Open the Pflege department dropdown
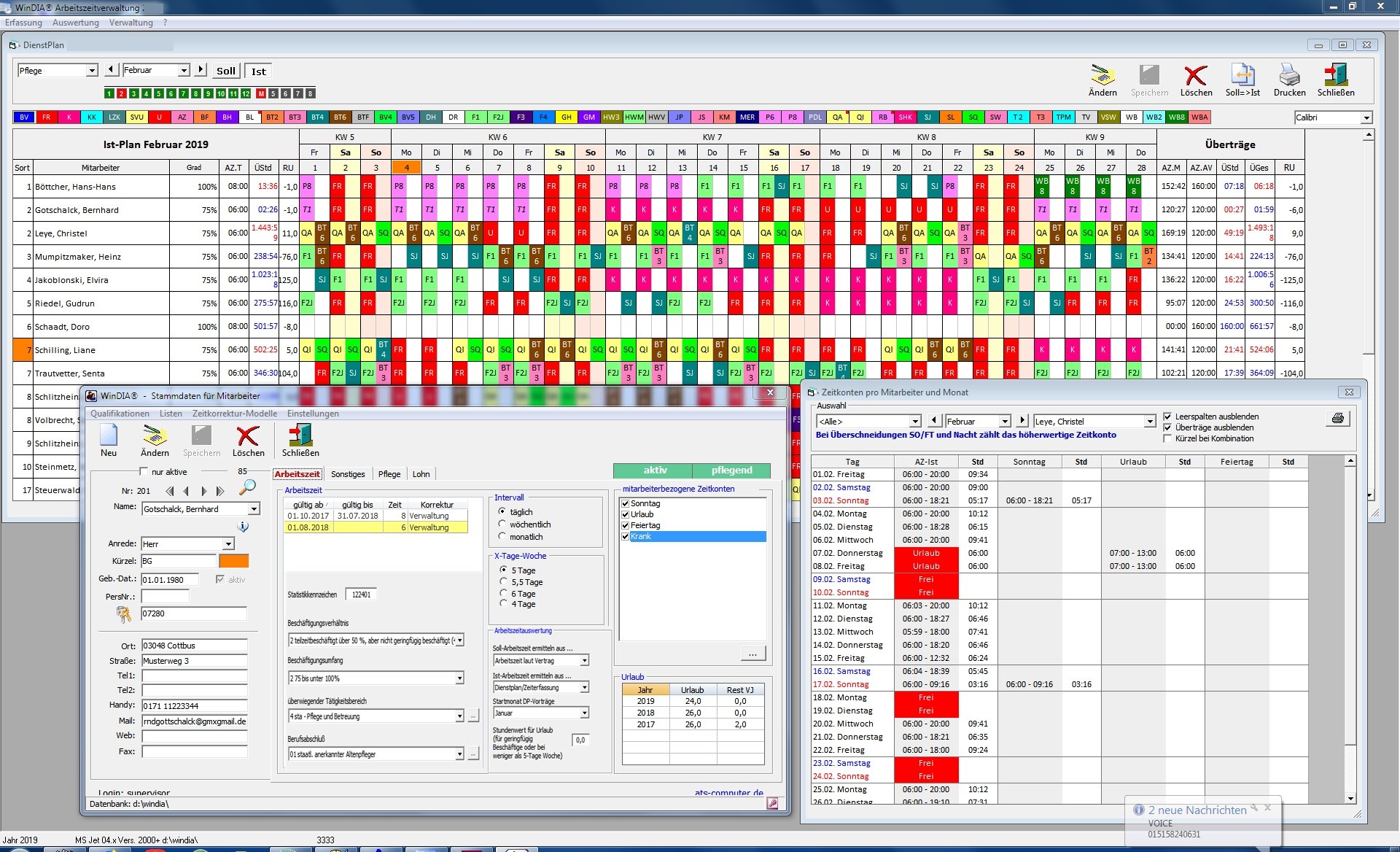 pos(92,71)
